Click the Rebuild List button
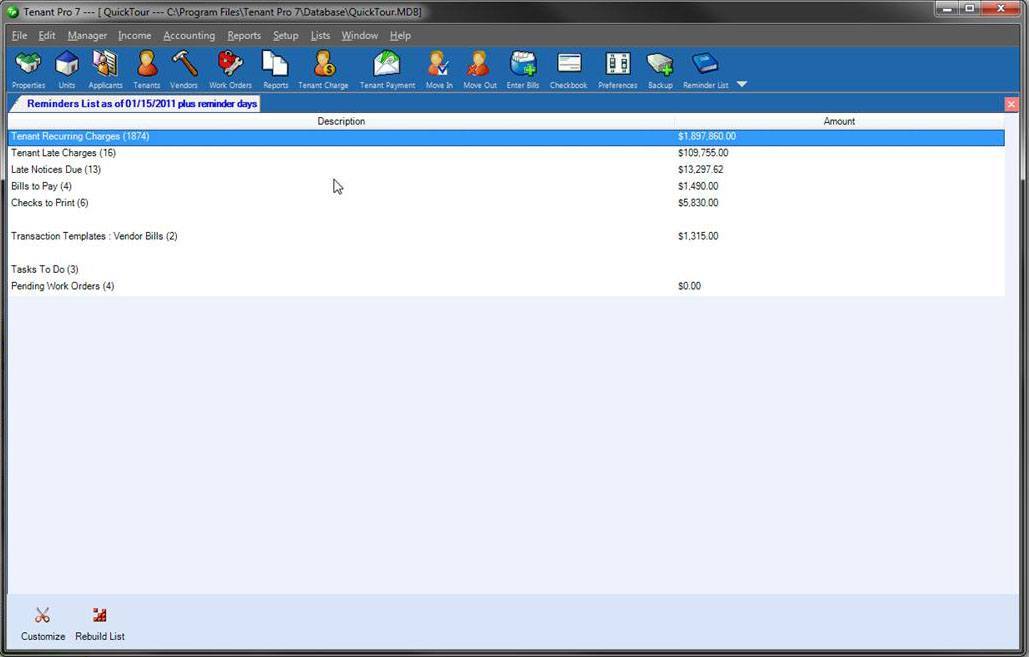This screenshot has height=657, width=1029. (x=99, y=622)
